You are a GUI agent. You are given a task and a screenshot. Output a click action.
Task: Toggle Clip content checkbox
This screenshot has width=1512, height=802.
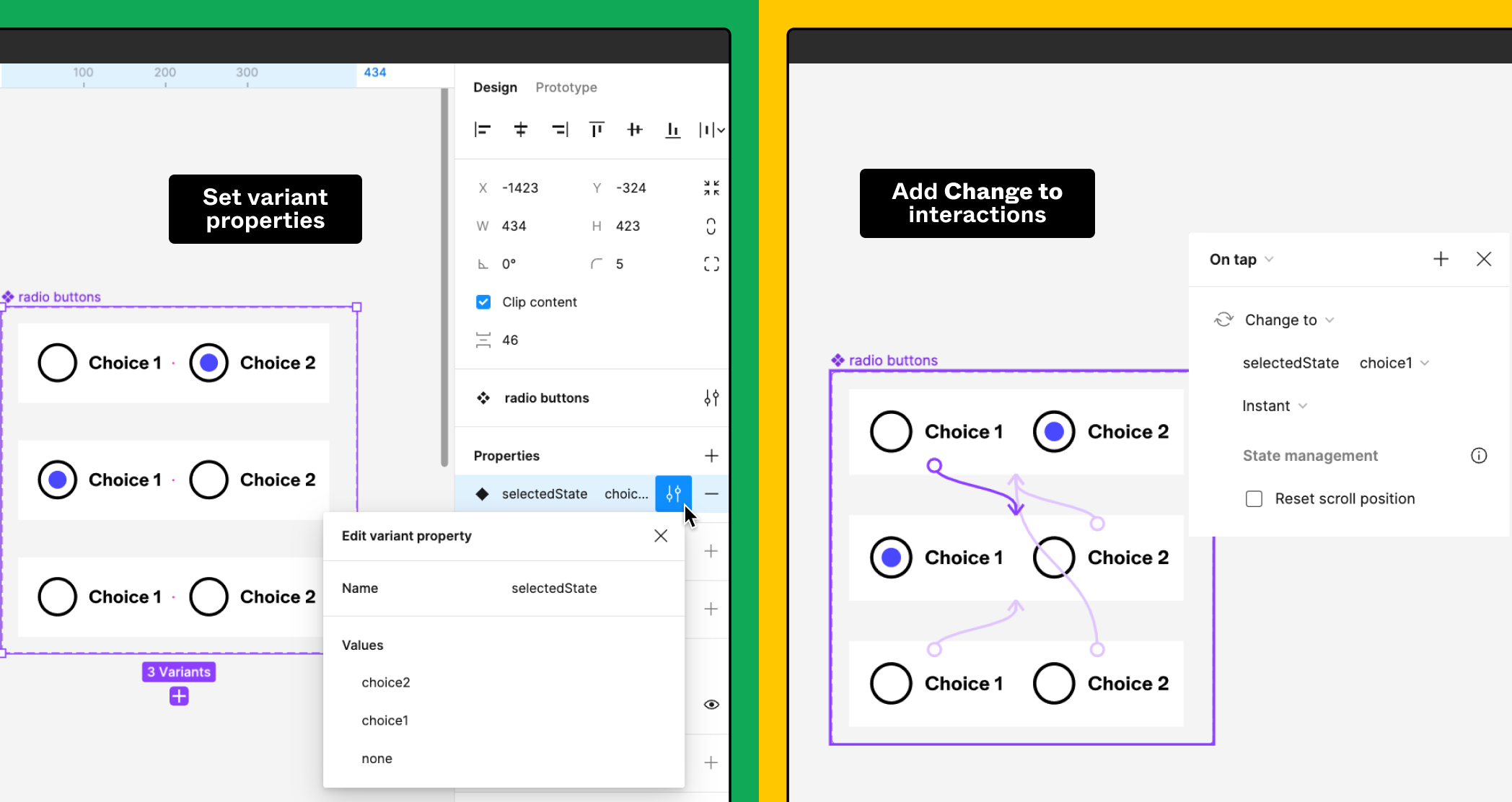click(x=483, y=302)
